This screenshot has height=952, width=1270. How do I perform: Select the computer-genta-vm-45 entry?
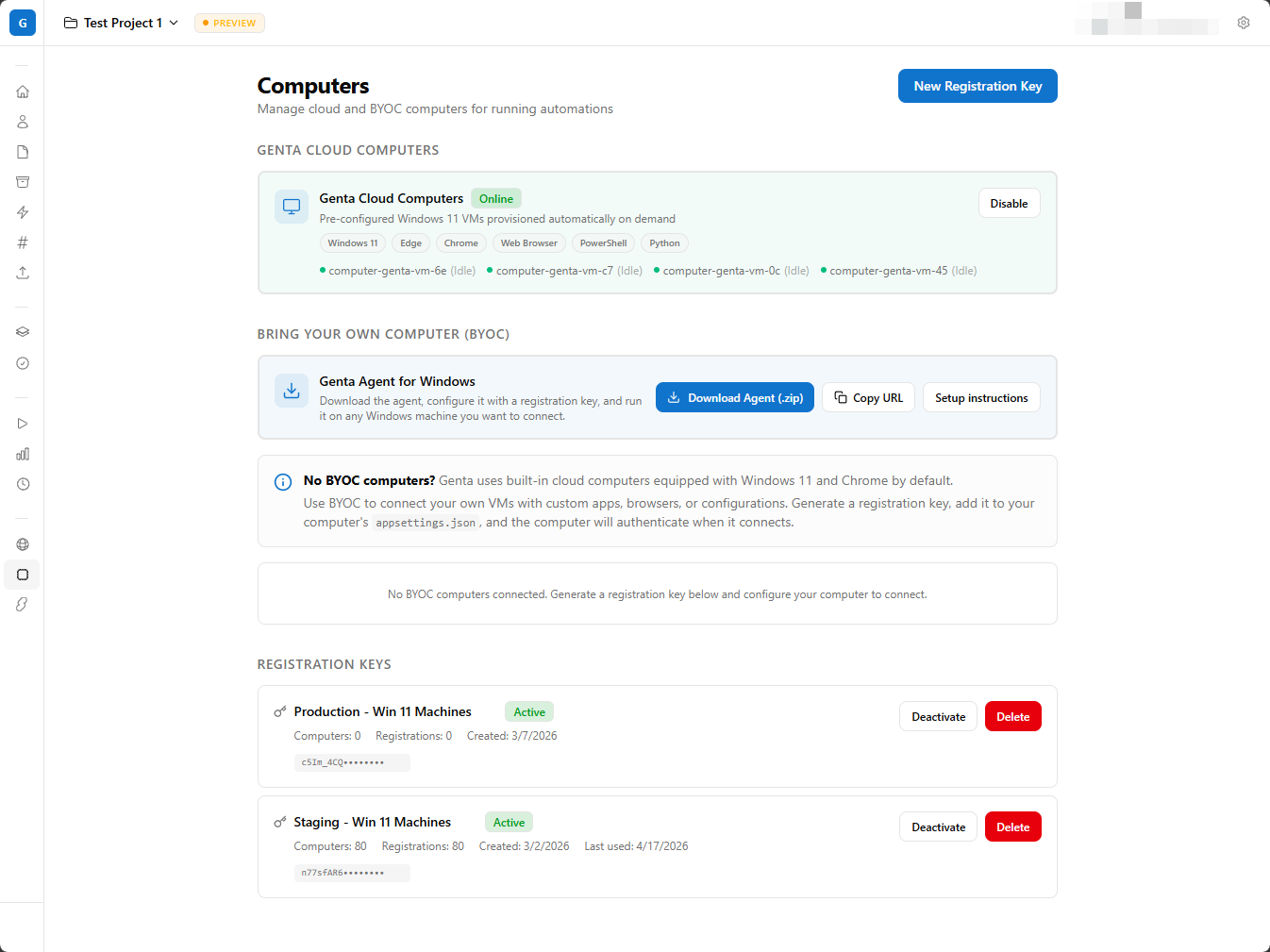pyautogui.click(x=898, y=271)
